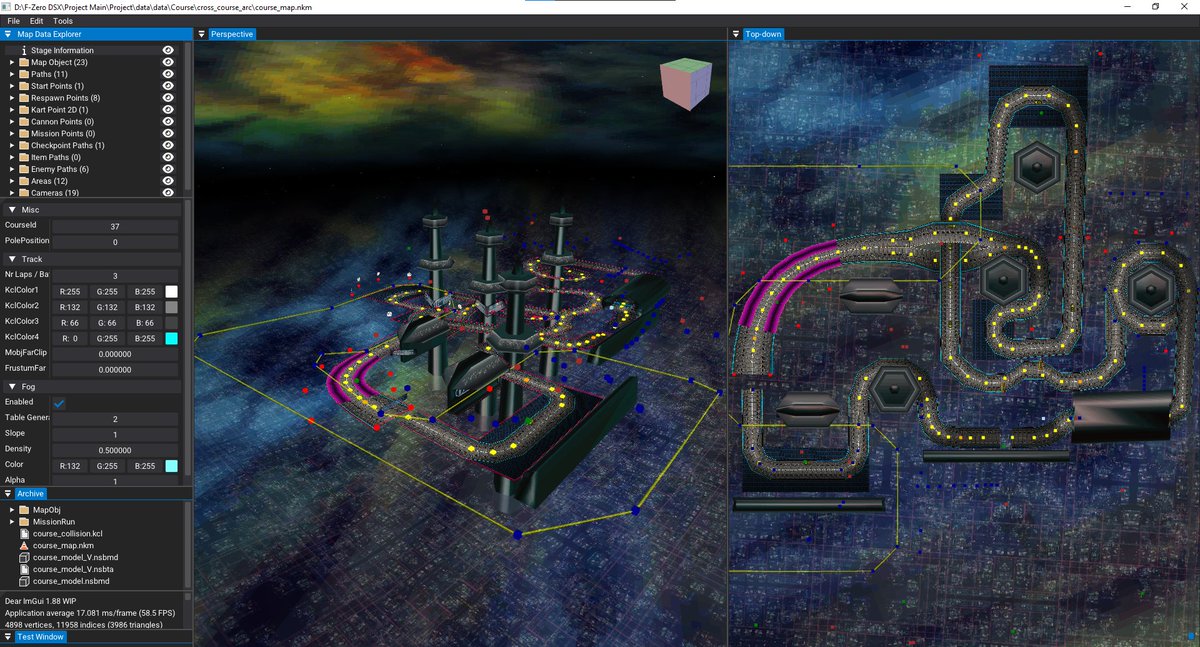Screen dimensions: 1200x647
Task: Expand the Map Object tree arrow
Action: click(12, 62)
